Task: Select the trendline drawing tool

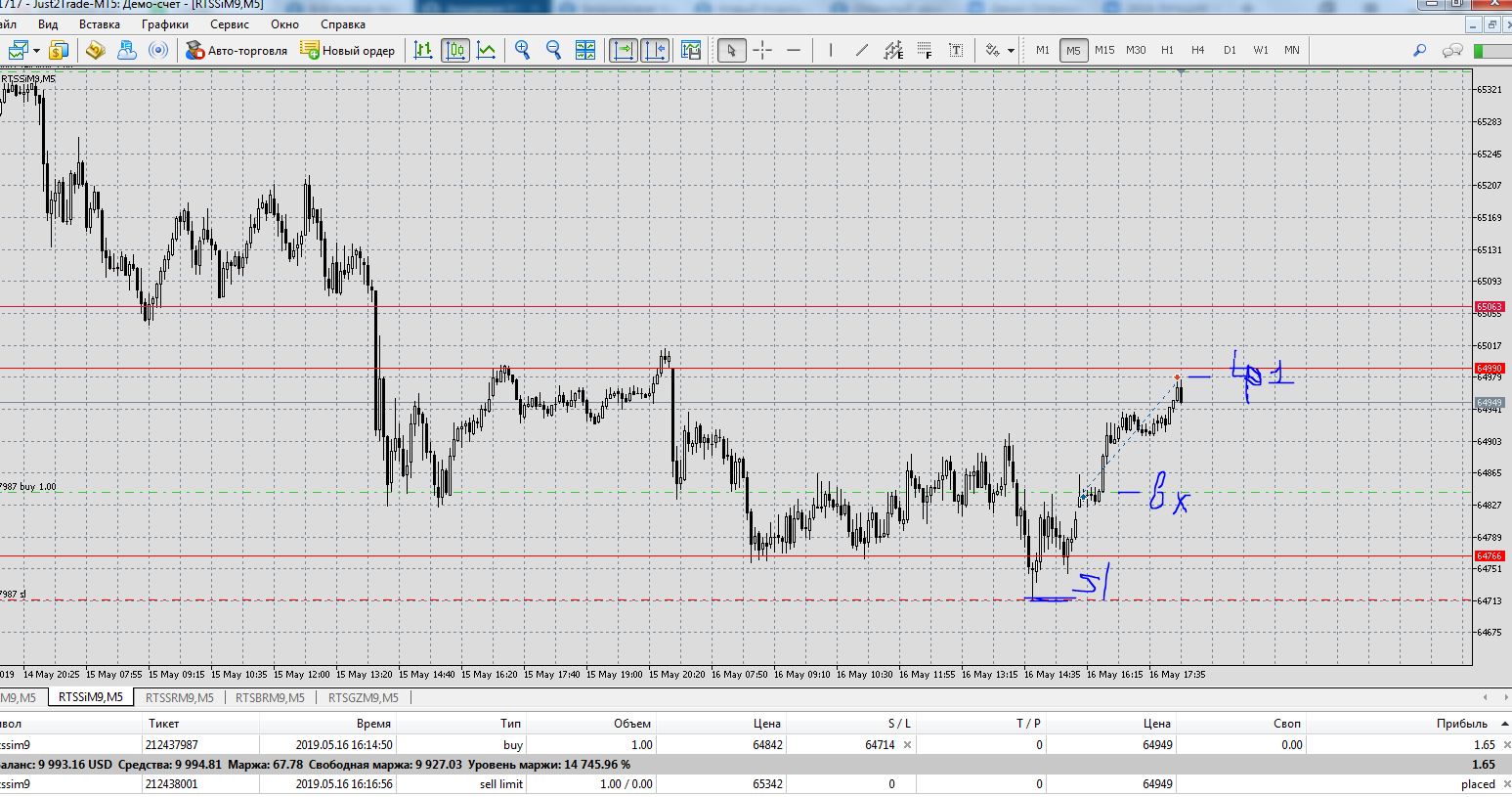Action: (x=862, y=50)
